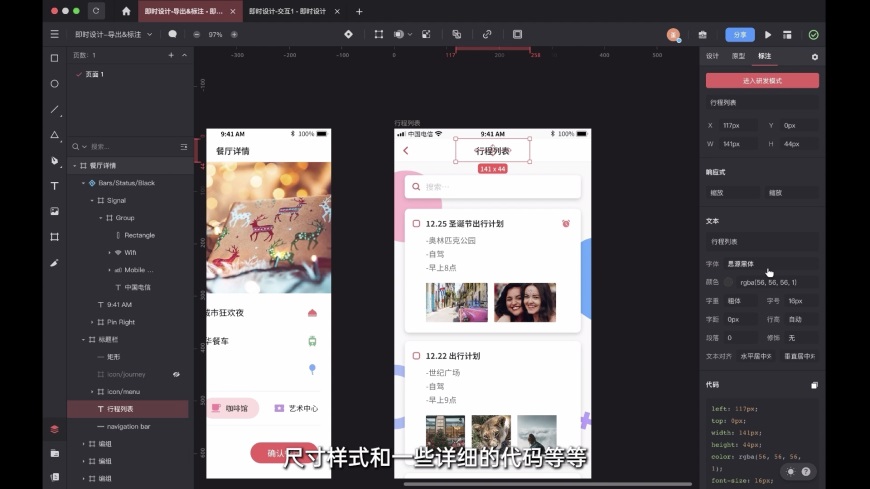Expand the icon/menu layer
Screen dimensions: 870x489
point(92,392)
